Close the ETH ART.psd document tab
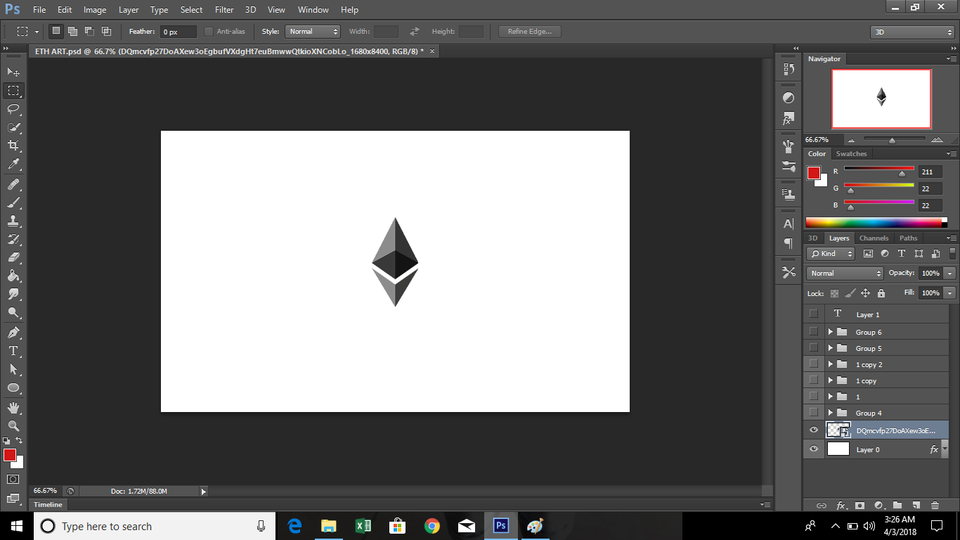Viewport: 960px width, 540px height. coord(432,51)
